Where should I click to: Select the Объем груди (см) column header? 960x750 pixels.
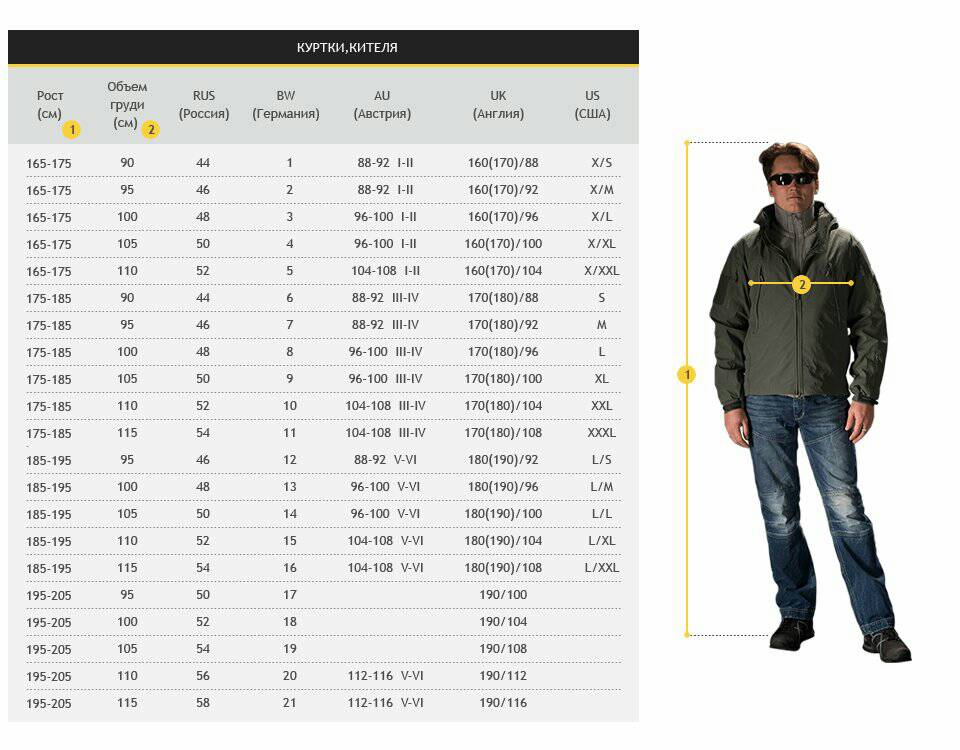pyautogui.click(x=127, y=105)
